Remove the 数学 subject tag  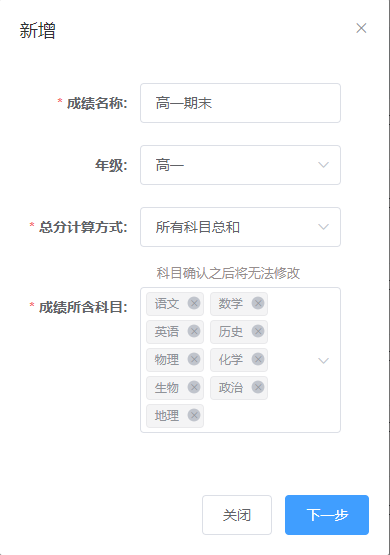(x=258, y=303)
